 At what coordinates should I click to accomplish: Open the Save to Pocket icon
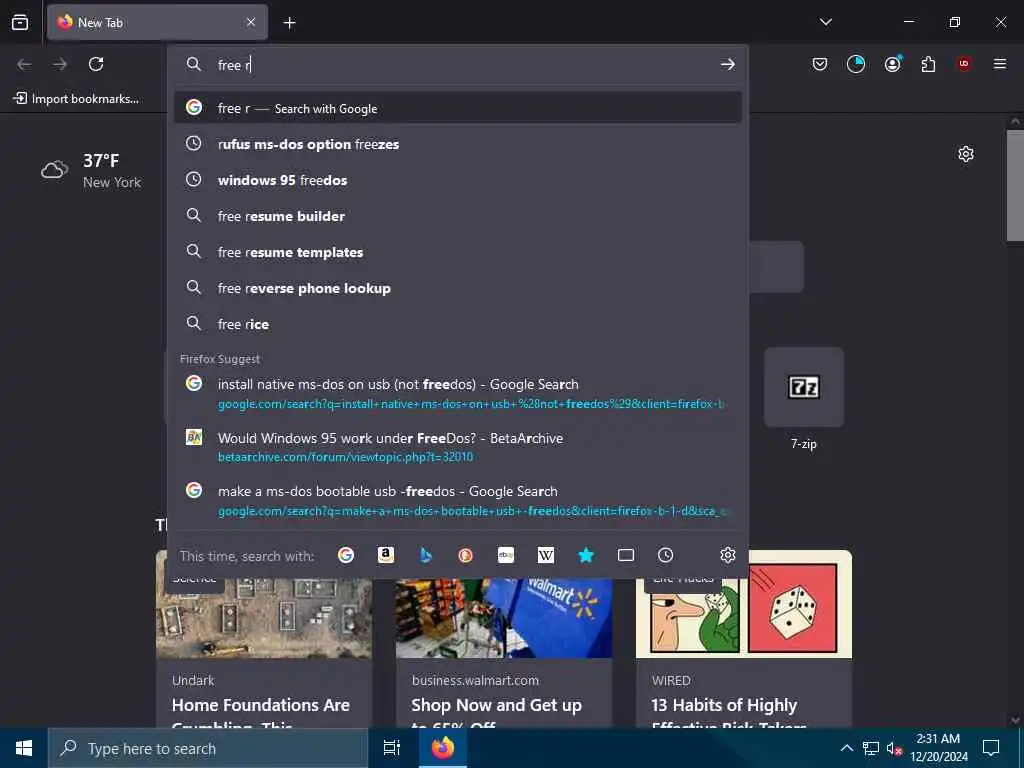click(820, 64)
